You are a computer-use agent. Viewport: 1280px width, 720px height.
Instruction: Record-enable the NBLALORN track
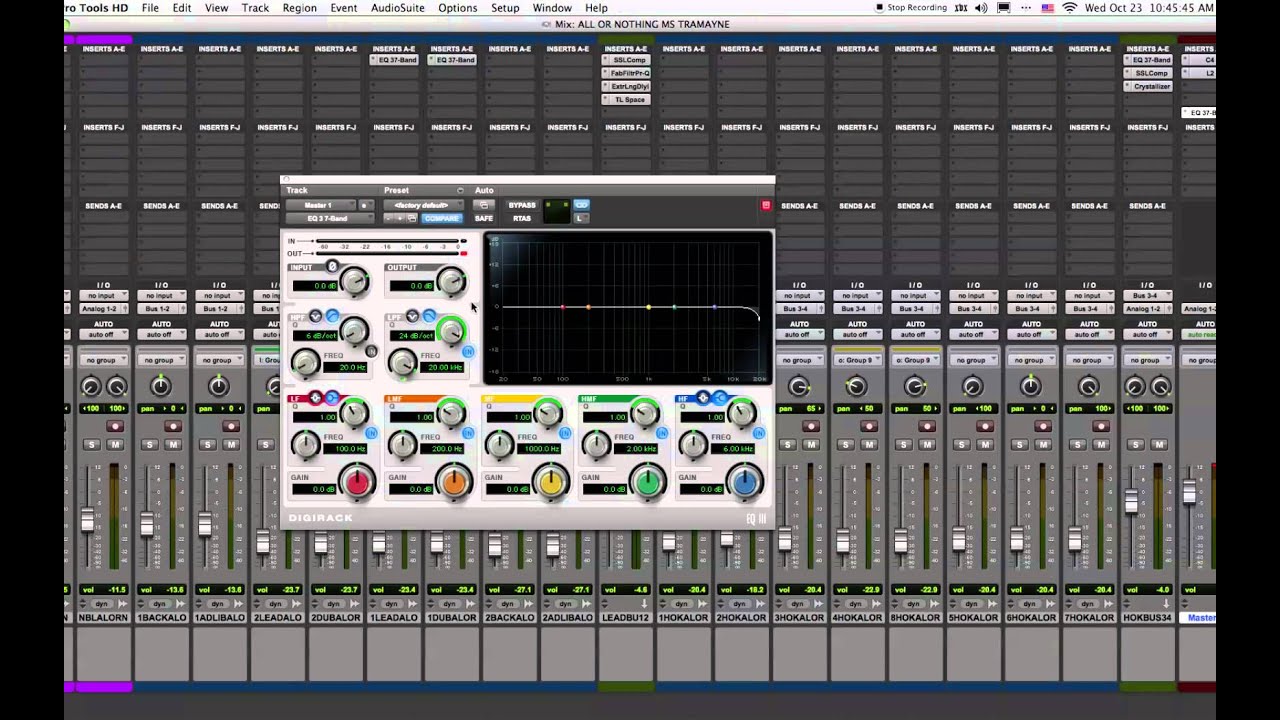click(115, 426)
